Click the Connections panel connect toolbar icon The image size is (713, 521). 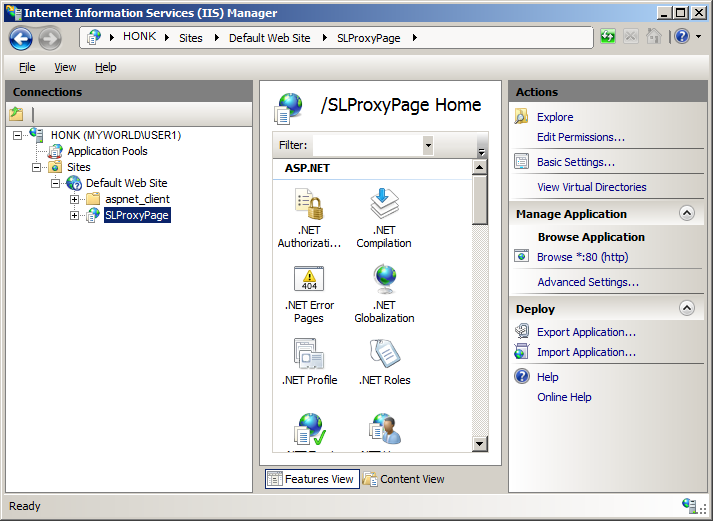coord(16,114)
